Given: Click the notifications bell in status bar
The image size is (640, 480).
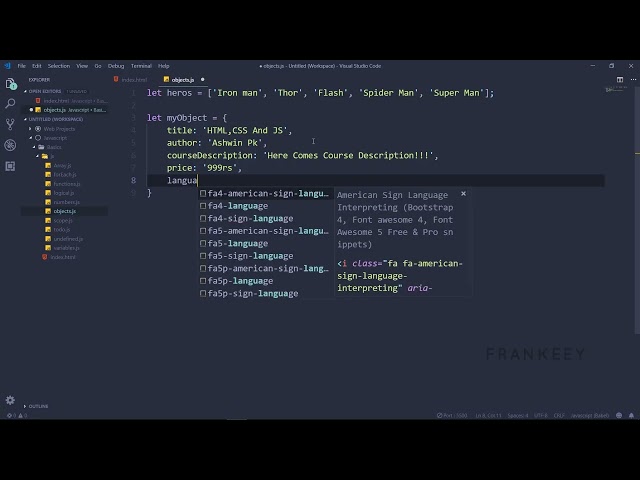Looking at the screenshot, I should point(631,416).
